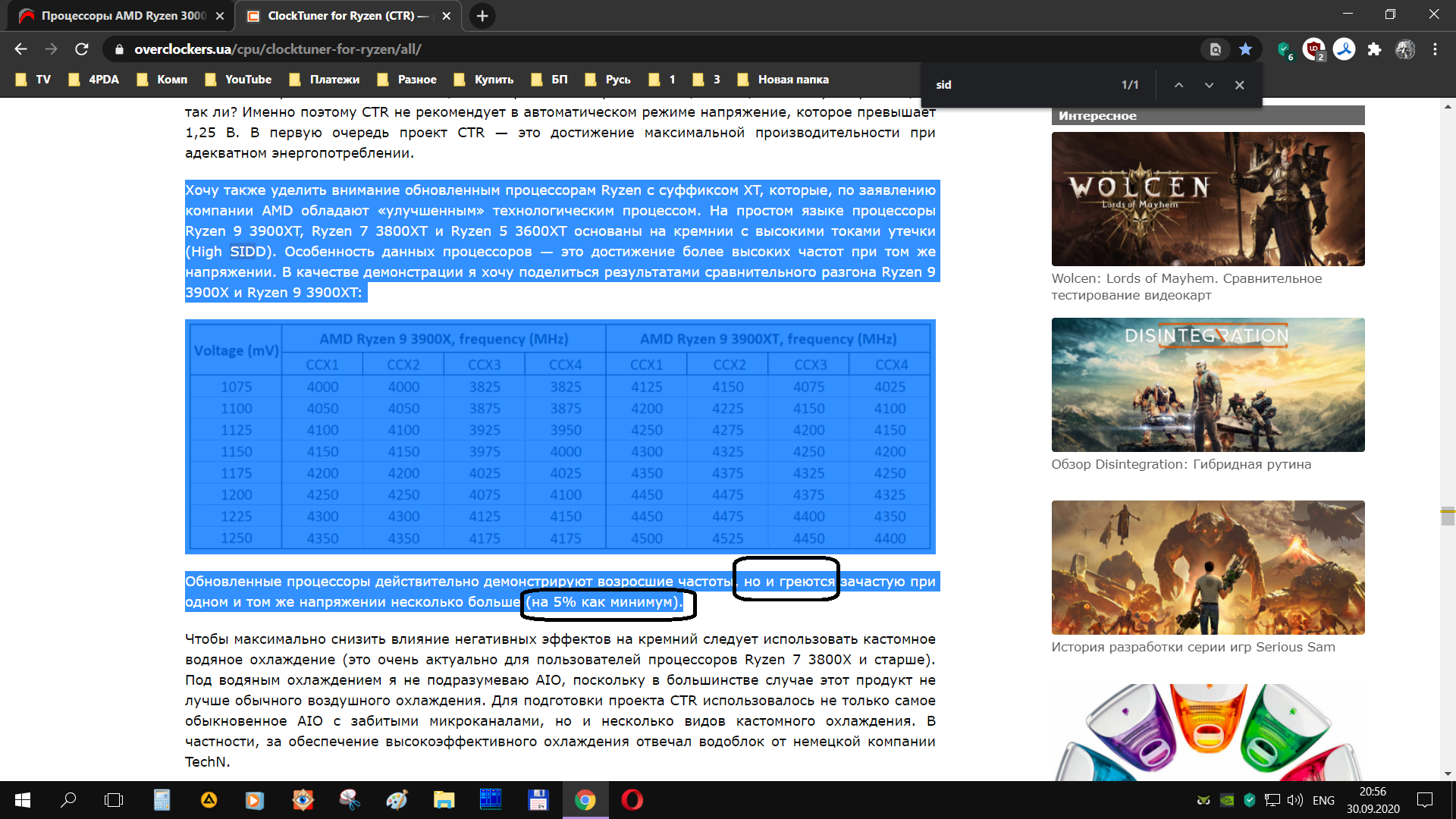
Task: Click the page translate icon in address bar
Action: click(x=1215, y=49)
